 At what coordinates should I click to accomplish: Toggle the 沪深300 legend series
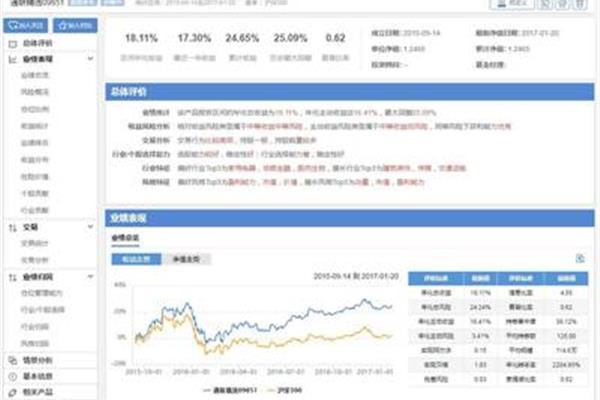[284, 390]
